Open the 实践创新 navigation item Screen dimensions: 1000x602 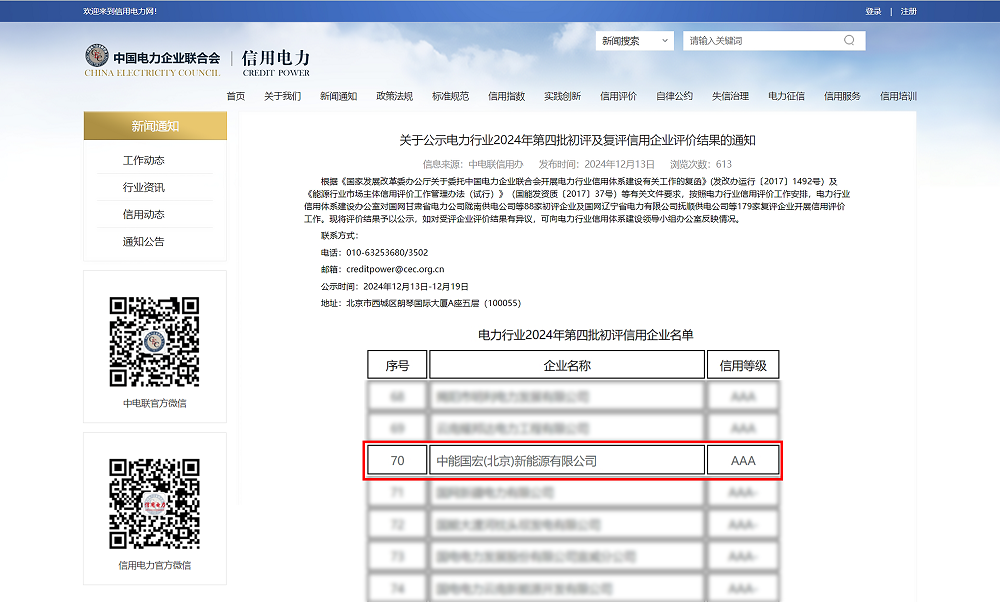[x=562, y=96]
